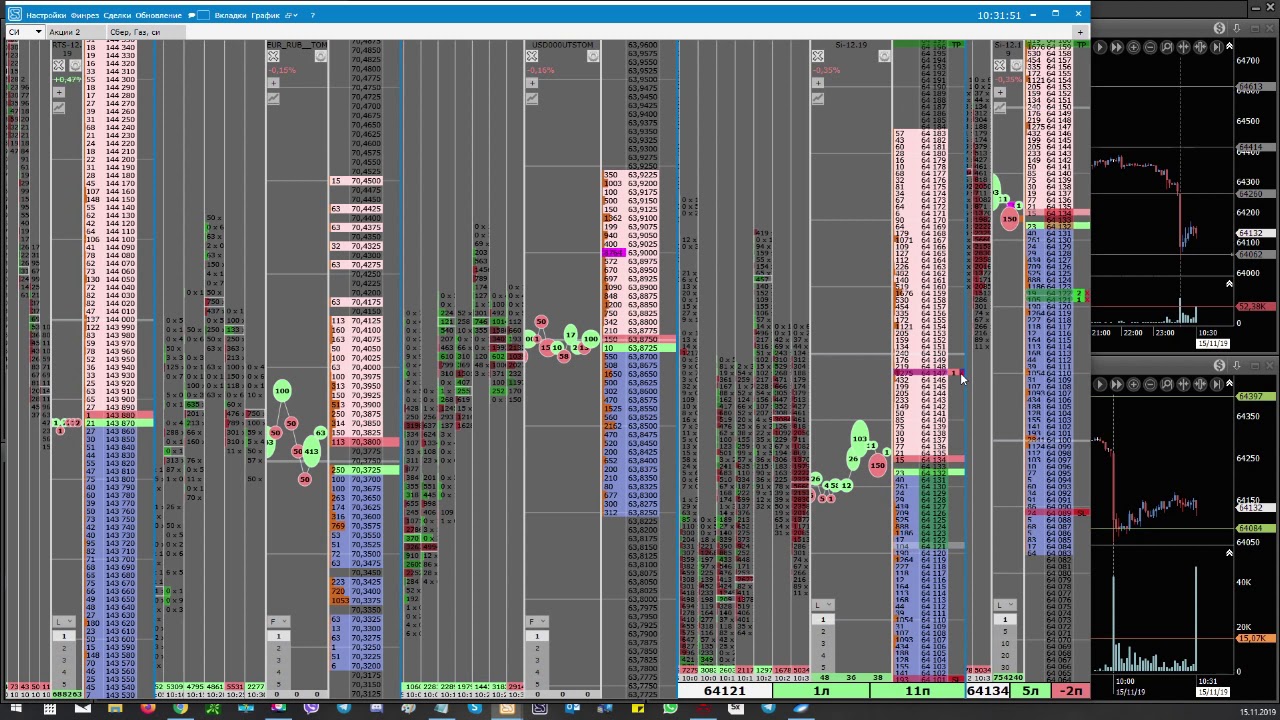Open the График menu
This screenshot has height=720, width=1280.
pyautogui.click(x=265, y=15)
